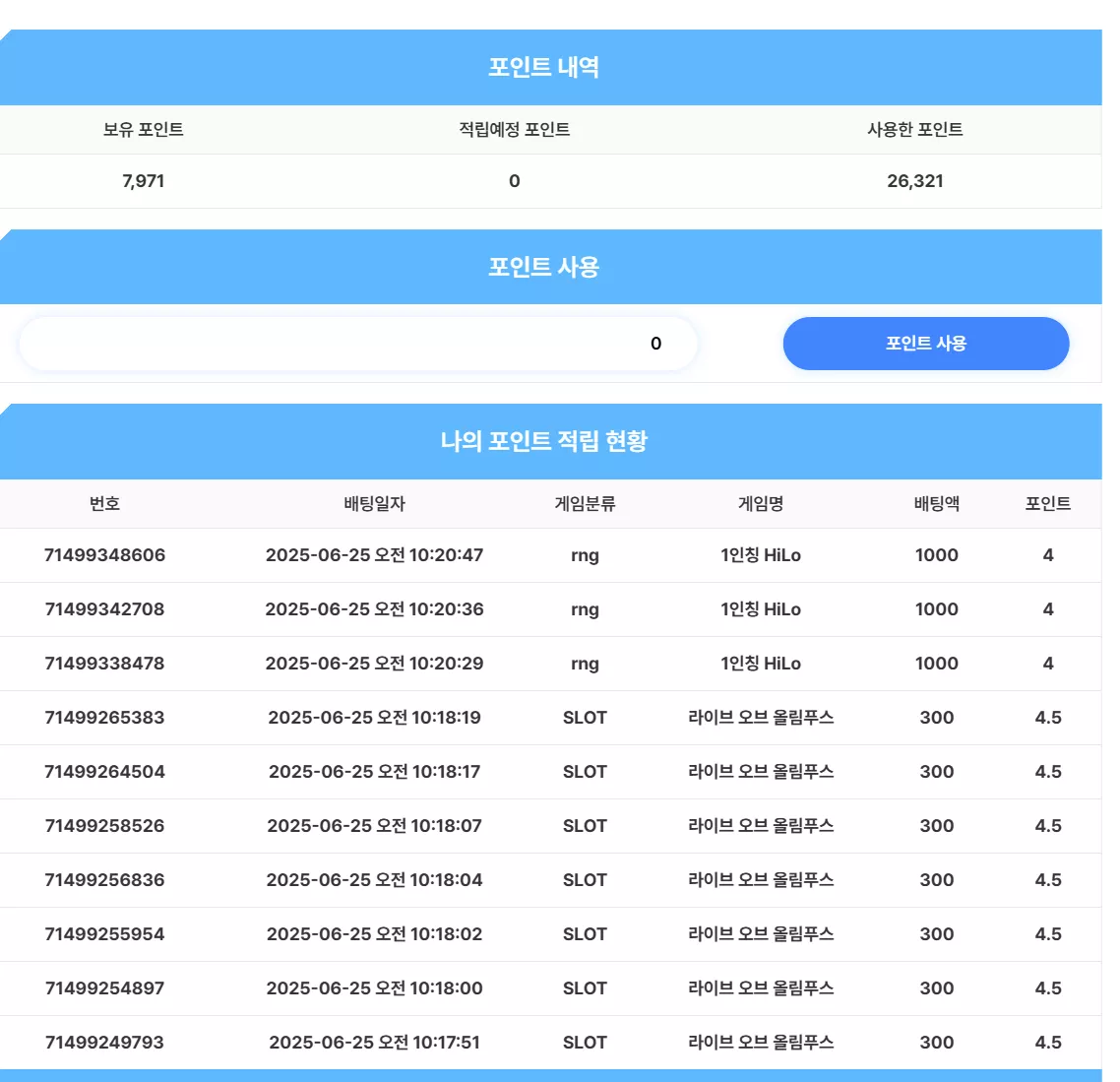Click bet number 71499254897
The width and height of the screenshot is (1120, 1082).
[x=105, y=988]
